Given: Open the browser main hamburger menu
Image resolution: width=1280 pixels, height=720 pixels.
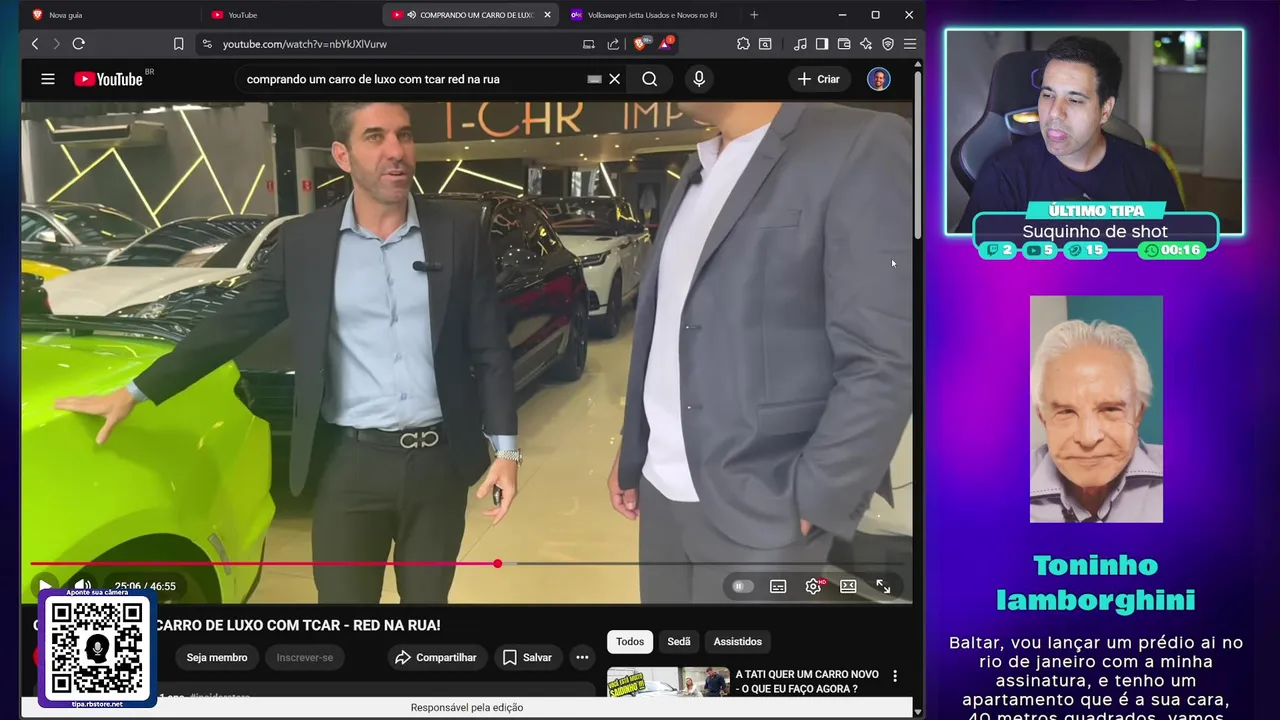Looking at the screenshot, I should click(x=910, y=44).
